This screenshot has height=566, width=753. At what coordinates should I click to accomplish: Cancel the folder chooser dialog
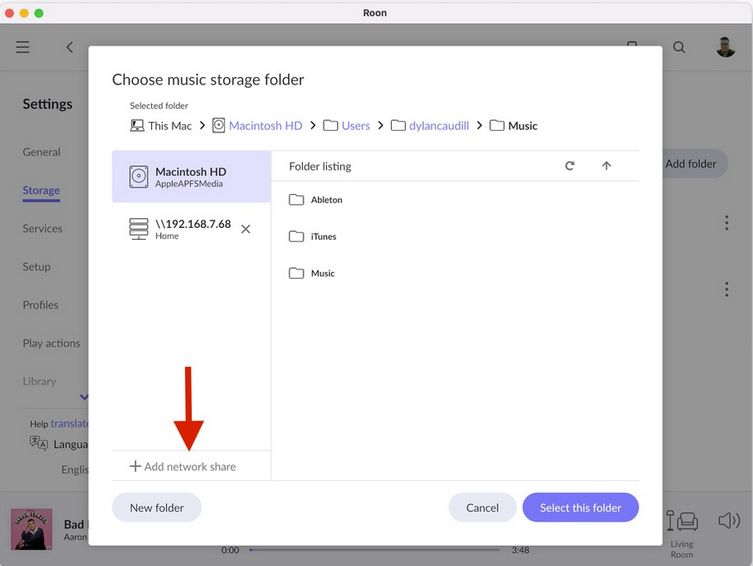tap(482, 507)
